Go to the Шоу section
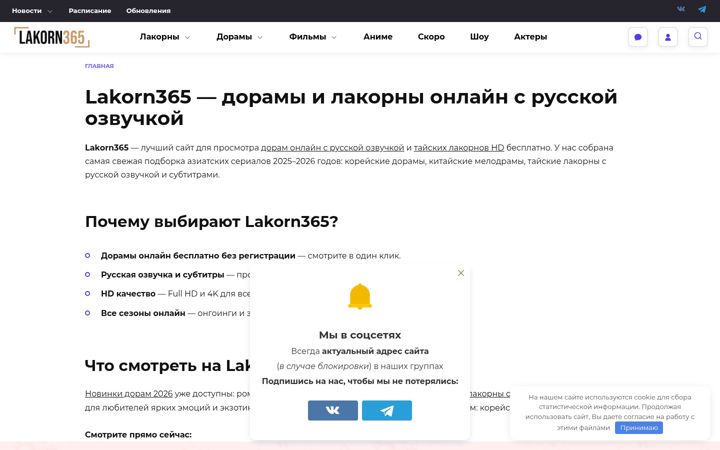The image size is (720, 450). (479, 37)
